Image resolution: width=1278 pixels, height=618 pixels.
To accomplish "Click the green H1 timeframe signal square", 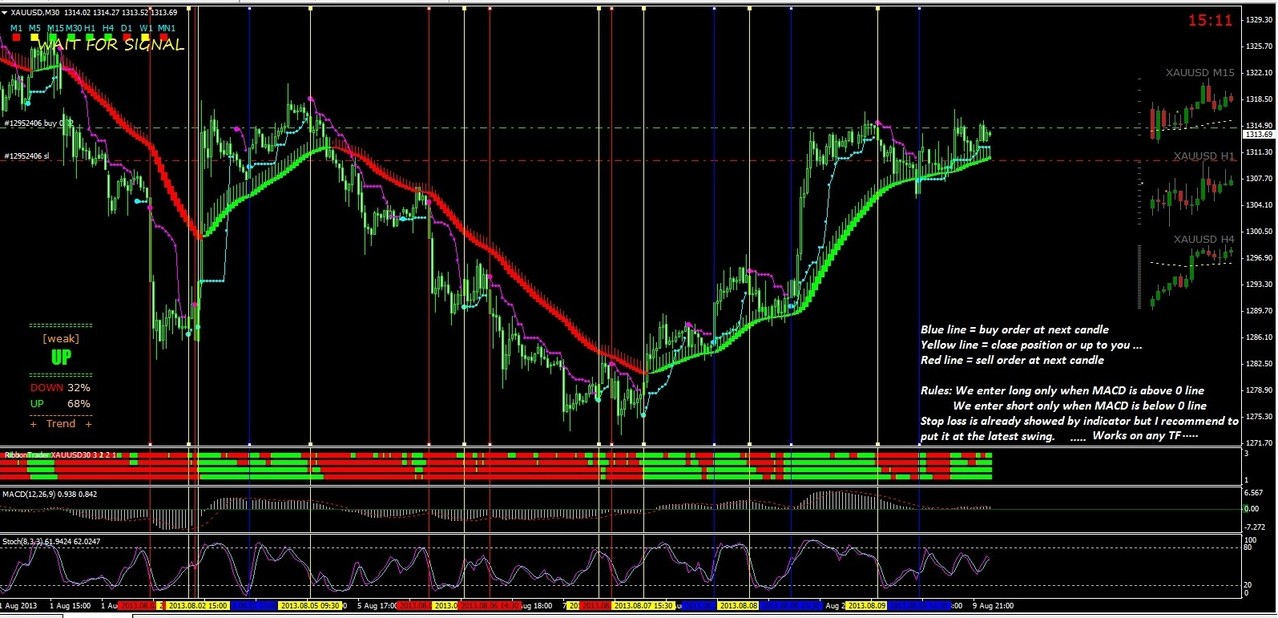I will 90,37.
